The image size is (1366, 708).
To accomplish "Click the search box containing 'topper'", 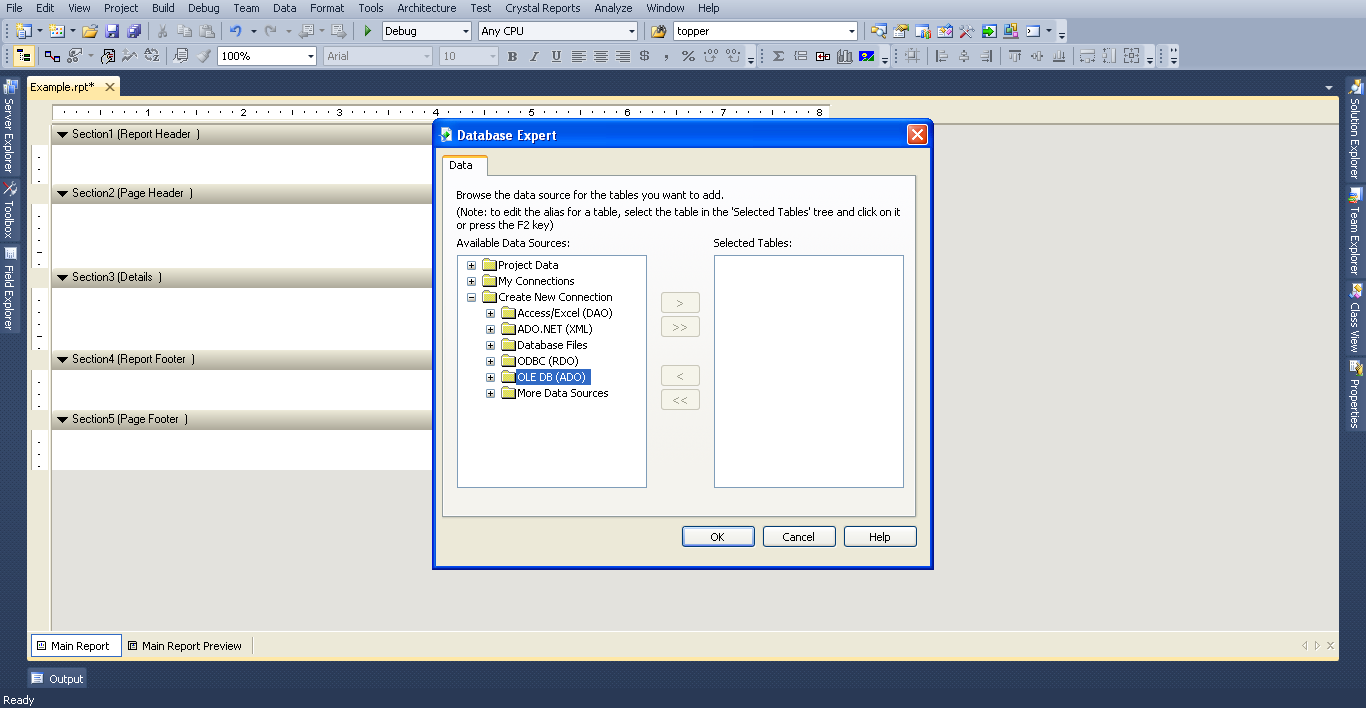I will click(x=765, y=30).
